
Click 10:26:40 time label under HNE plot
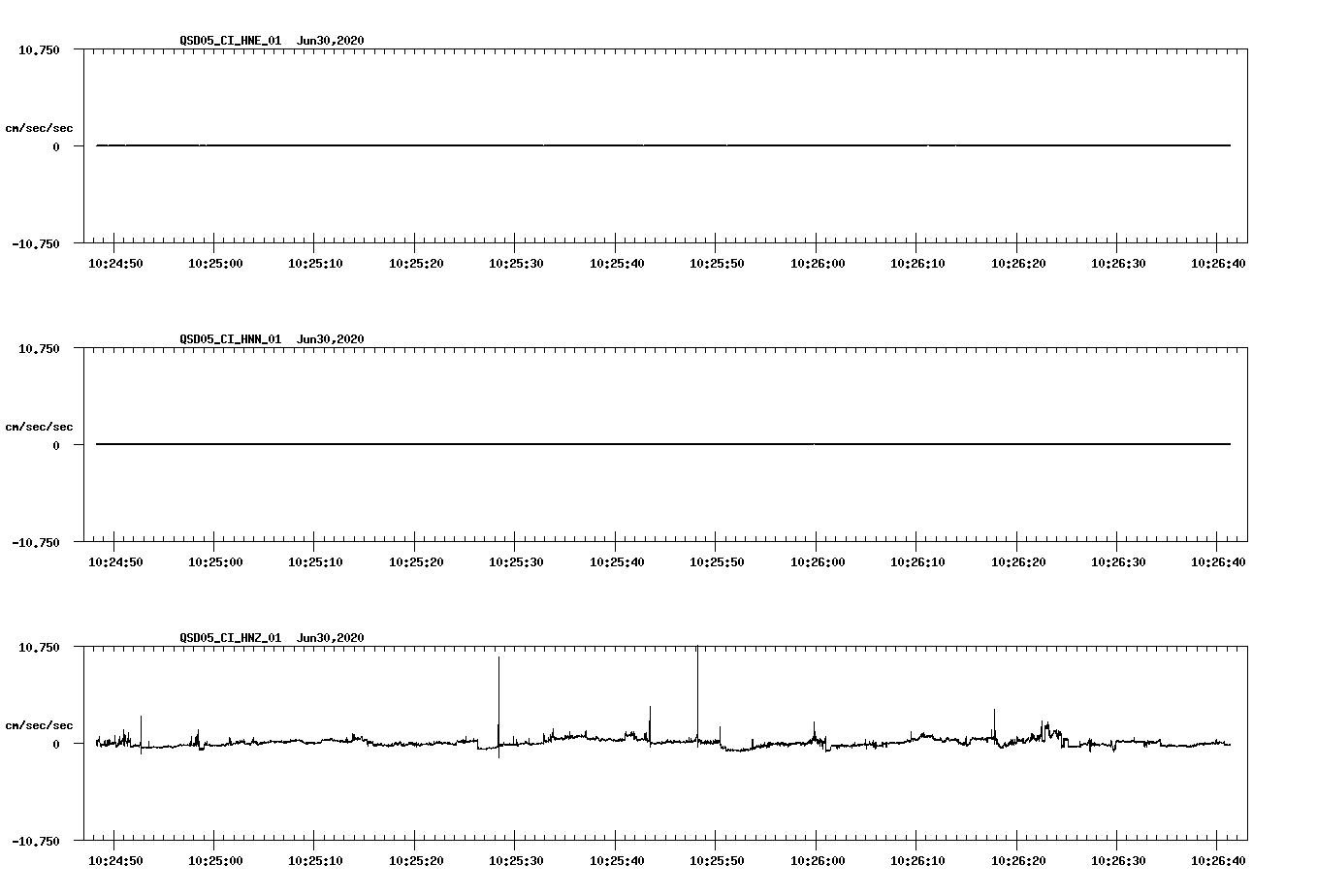point(1219,263)
